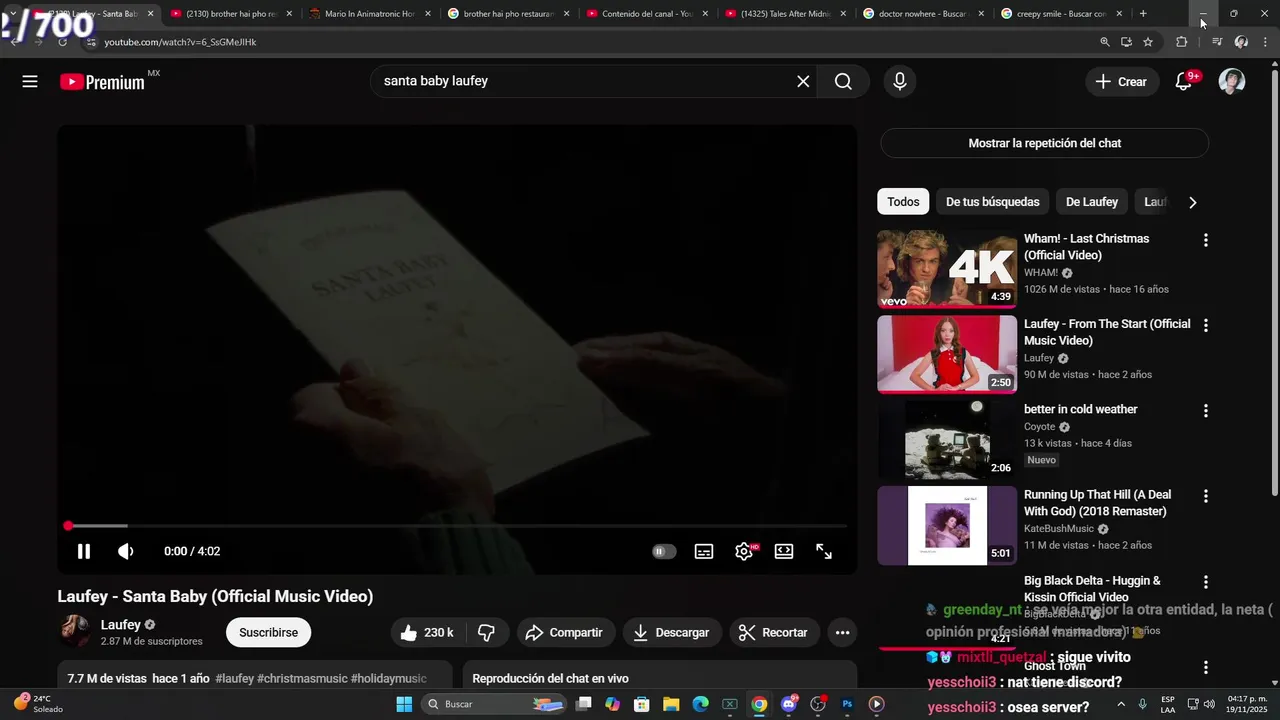This screenshot has height=720, width=1280.
Task: Open the account avatar menu
Action: point(1232,82)
